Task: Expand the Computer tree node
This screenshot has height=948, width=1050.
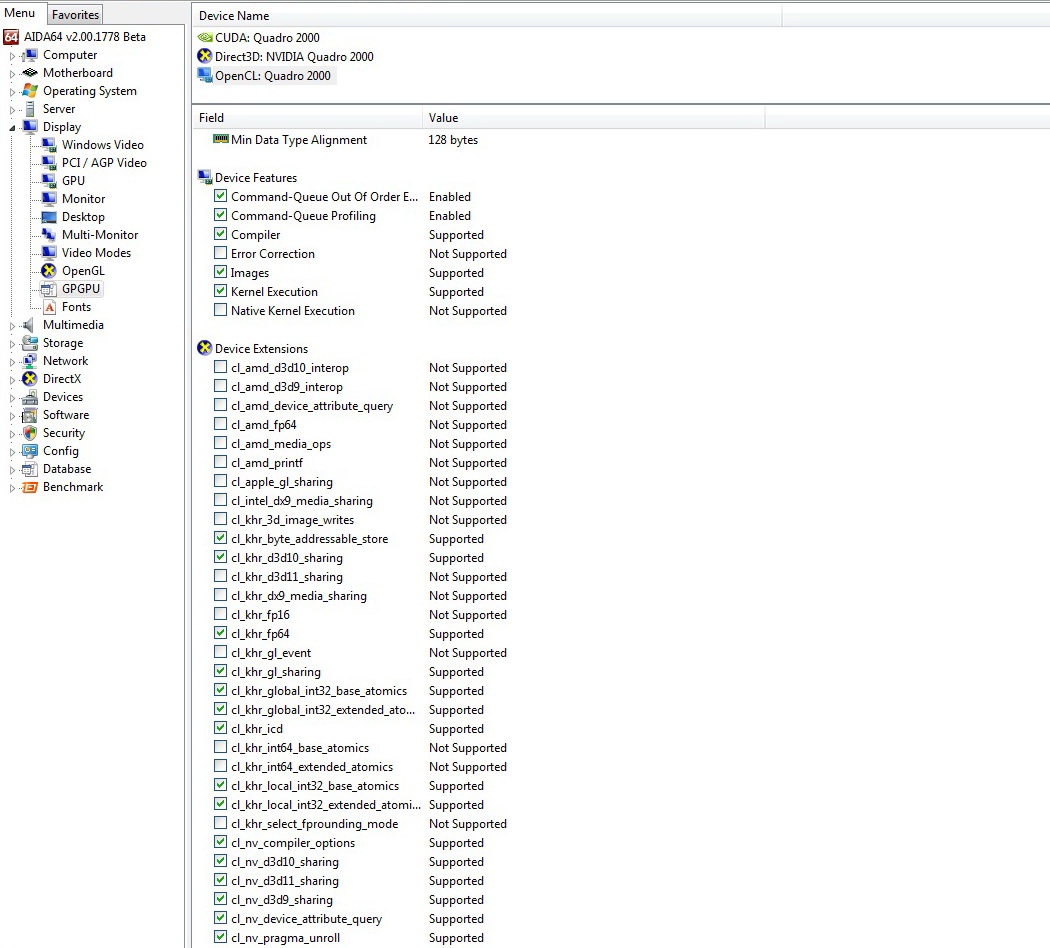Action: [x=12, y=56]
